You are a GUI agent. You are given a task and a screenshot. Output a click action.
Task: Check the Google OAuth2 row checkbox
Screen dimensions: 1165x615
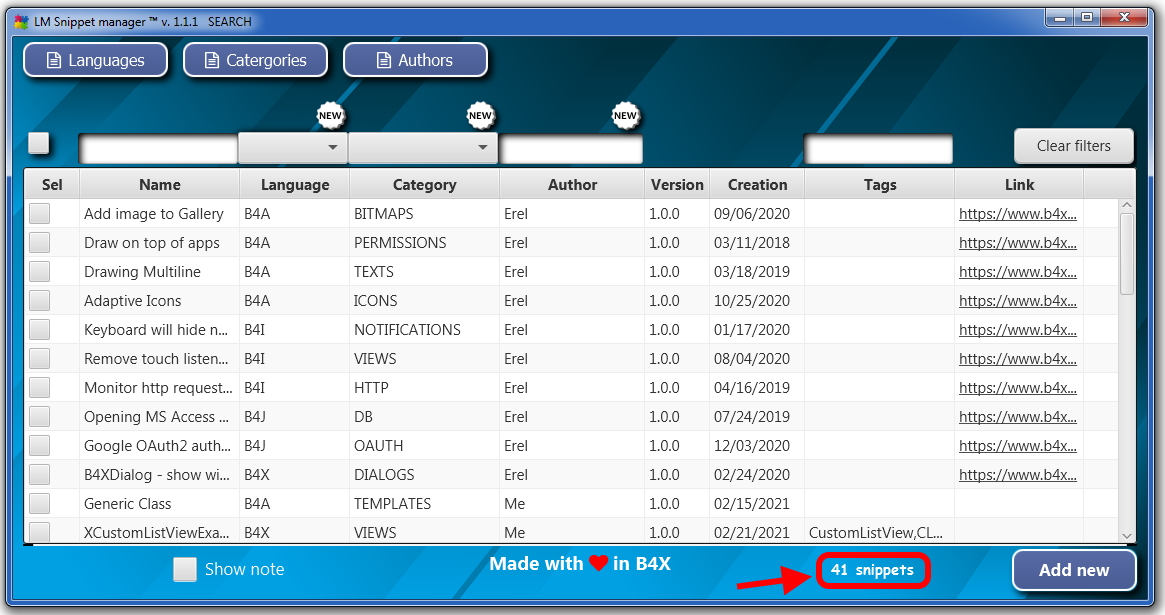click(39, 446)
